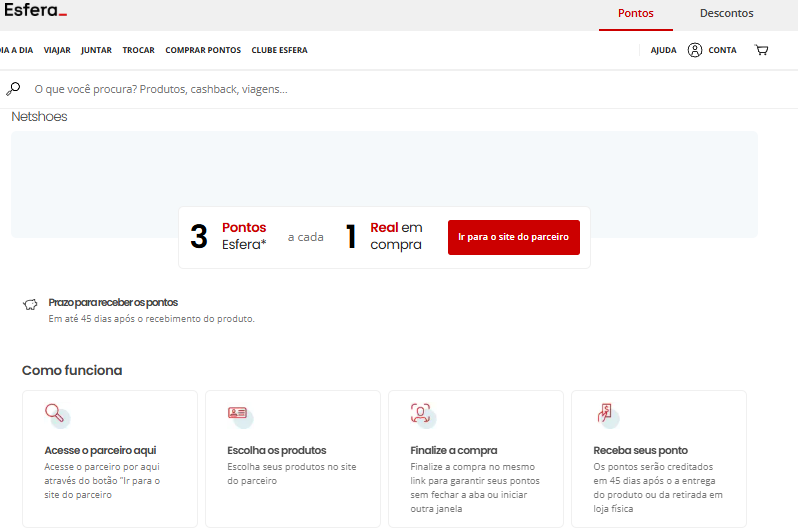The image size is (798, 528).
Task: Switch to the Pontos tab
Action: pos(636,14)
